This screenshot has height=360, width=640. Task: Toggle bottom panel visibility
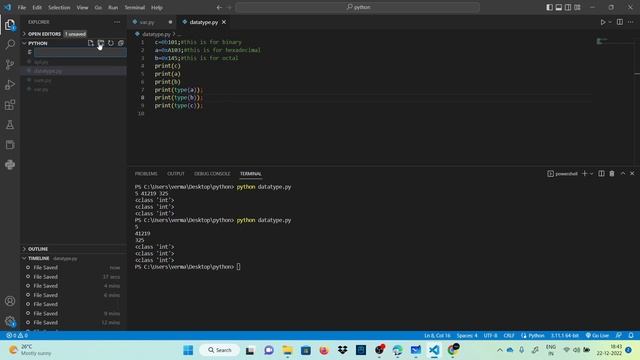click(x=559, y=7)
